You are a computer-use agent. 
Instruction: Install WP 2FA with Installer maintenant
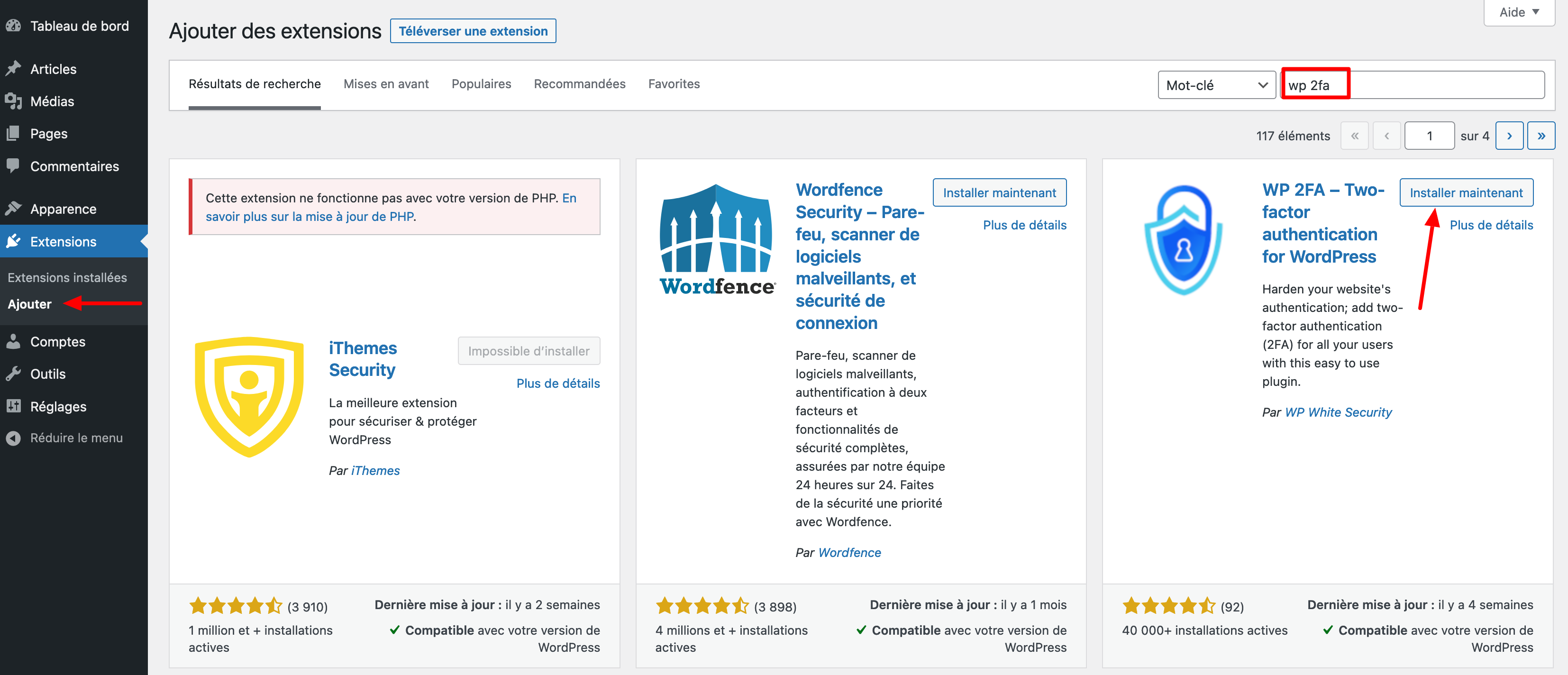1466,192
